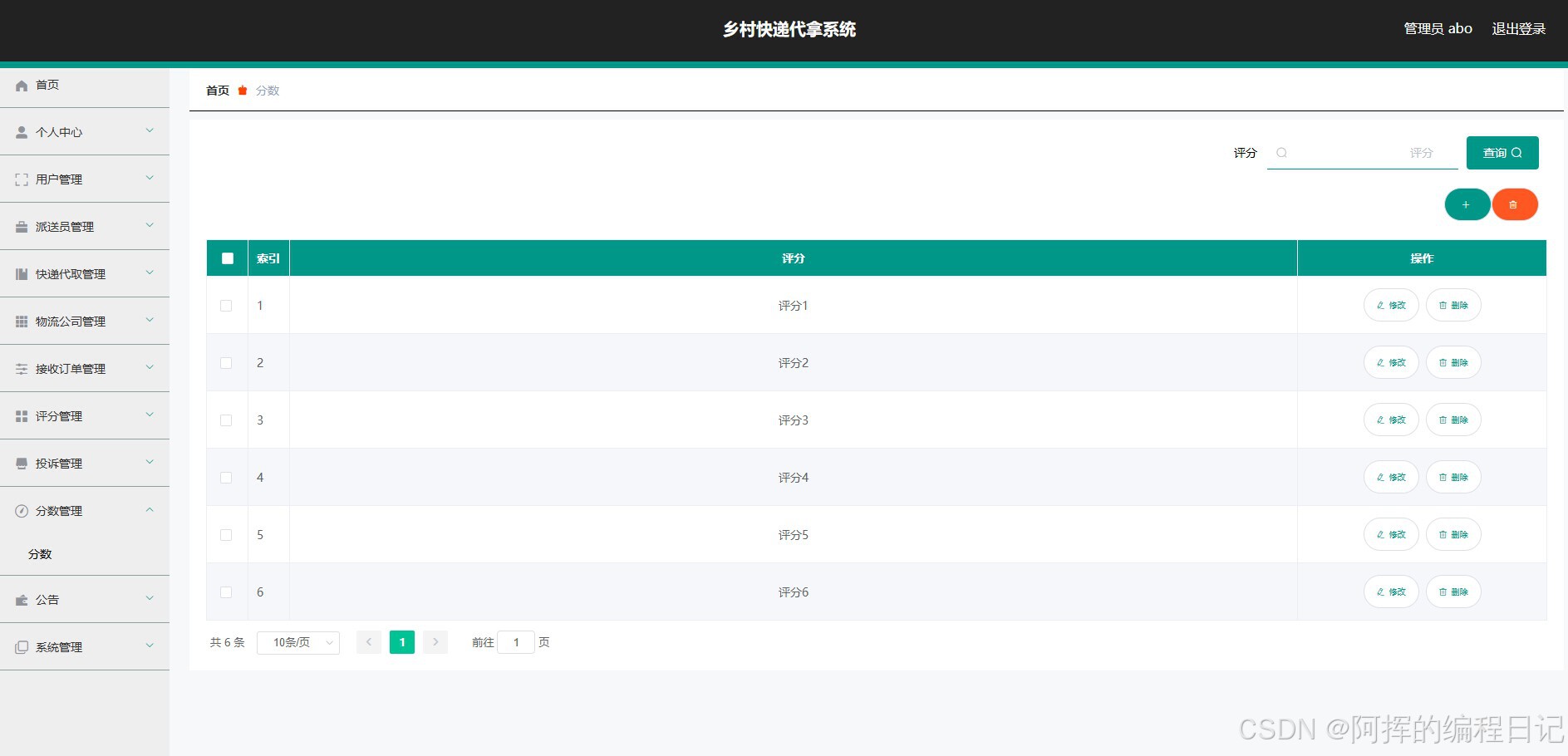Click the magnifier icon inside the 评分 search box
This screenshot has height=756, width=1568.
1281,153
